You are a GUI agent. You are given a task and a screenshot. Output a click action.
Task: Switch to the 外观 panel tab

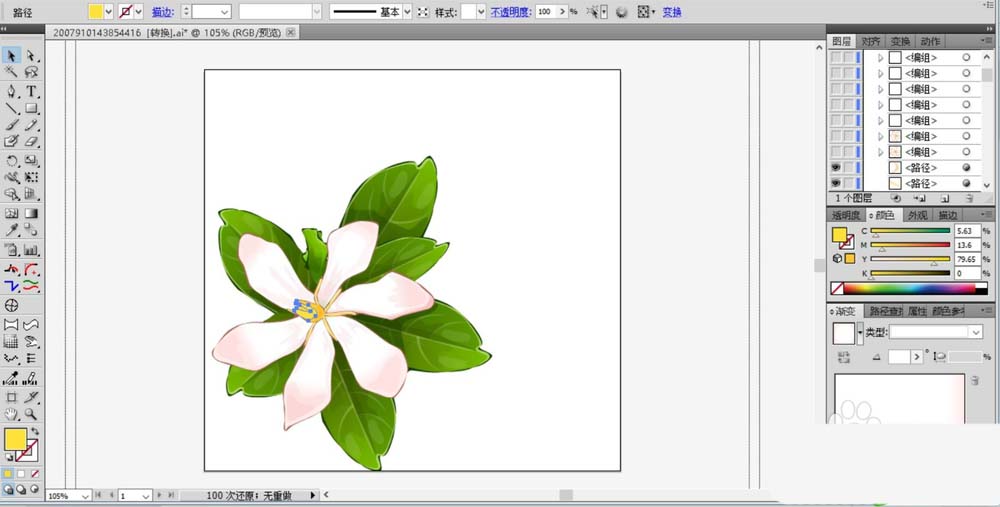tap(918, 216)
